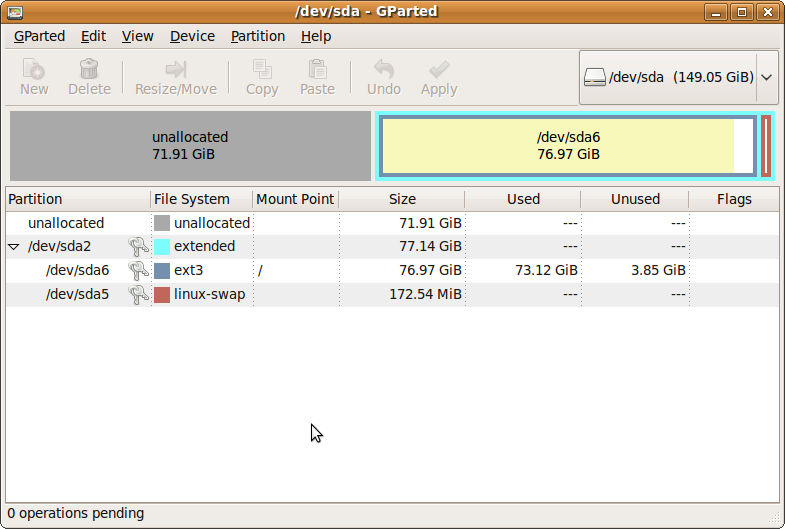Screen dimensions: 785x529
Task: Click the window resize grip corner
Action: [773, 517]
